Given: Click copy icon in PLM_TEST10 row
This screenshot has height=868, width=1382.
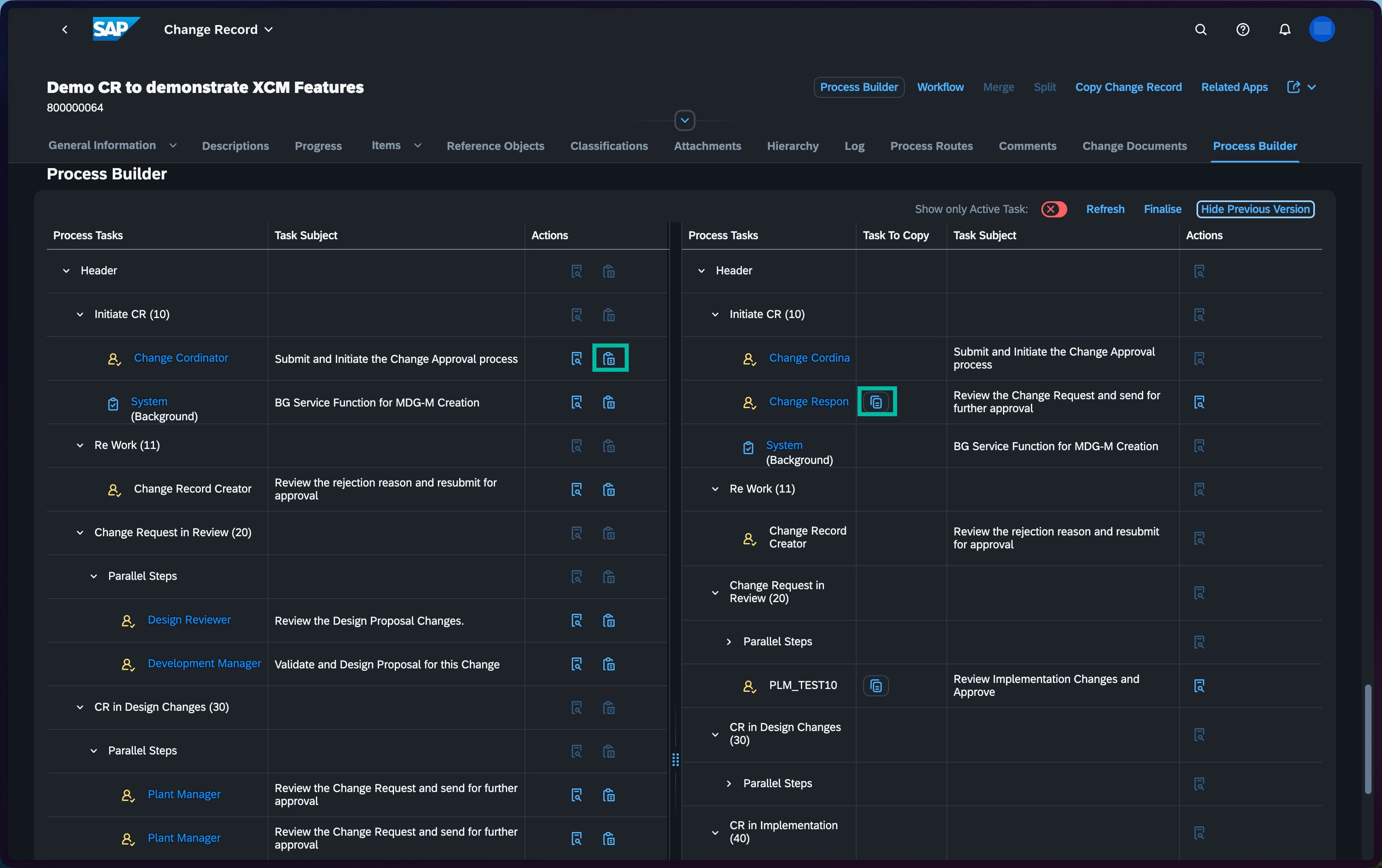Looking at the screenshot, I should pyautogui.click(x=876, y=685).
